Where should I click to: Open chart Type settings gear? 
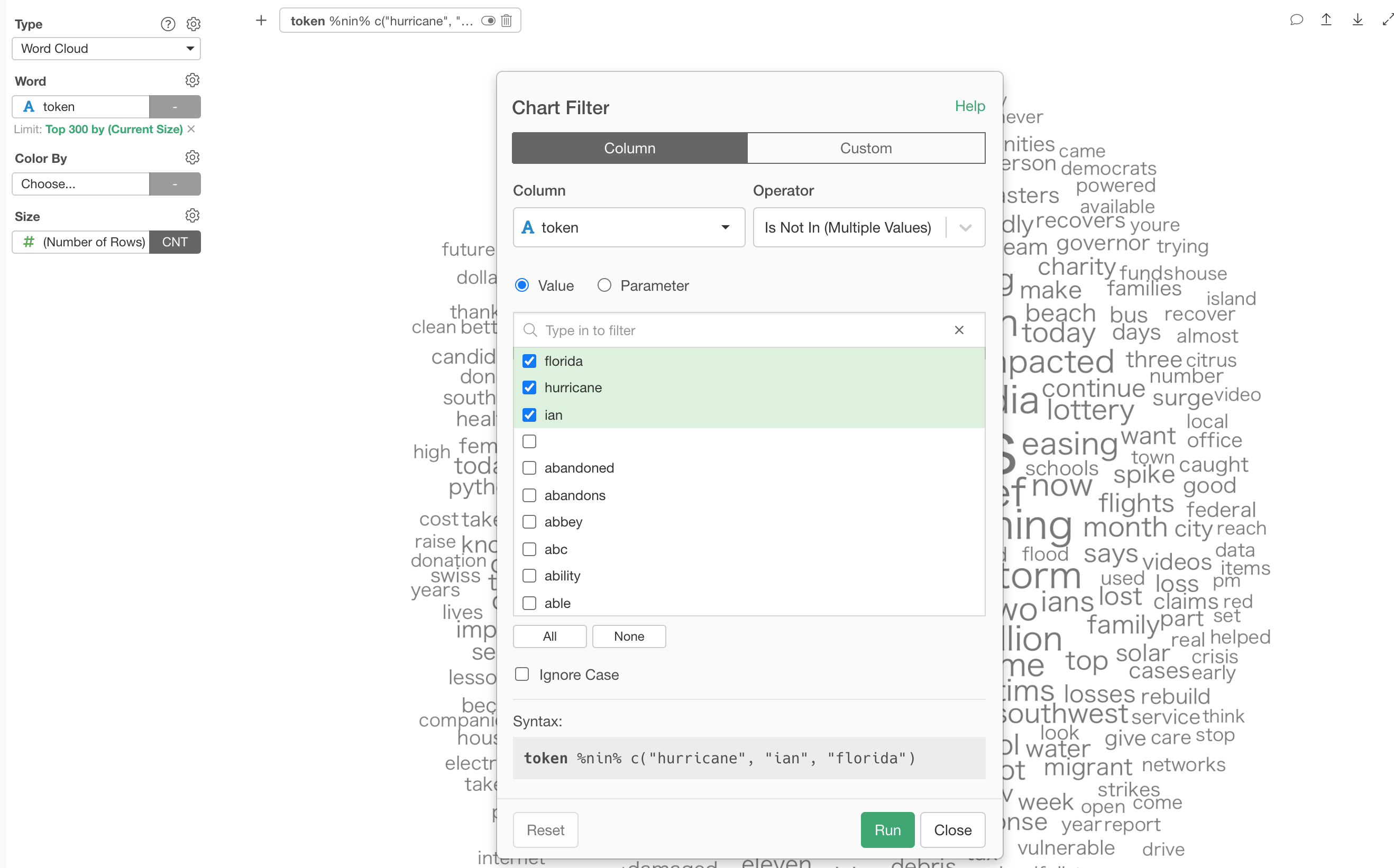tap(194, 24)
